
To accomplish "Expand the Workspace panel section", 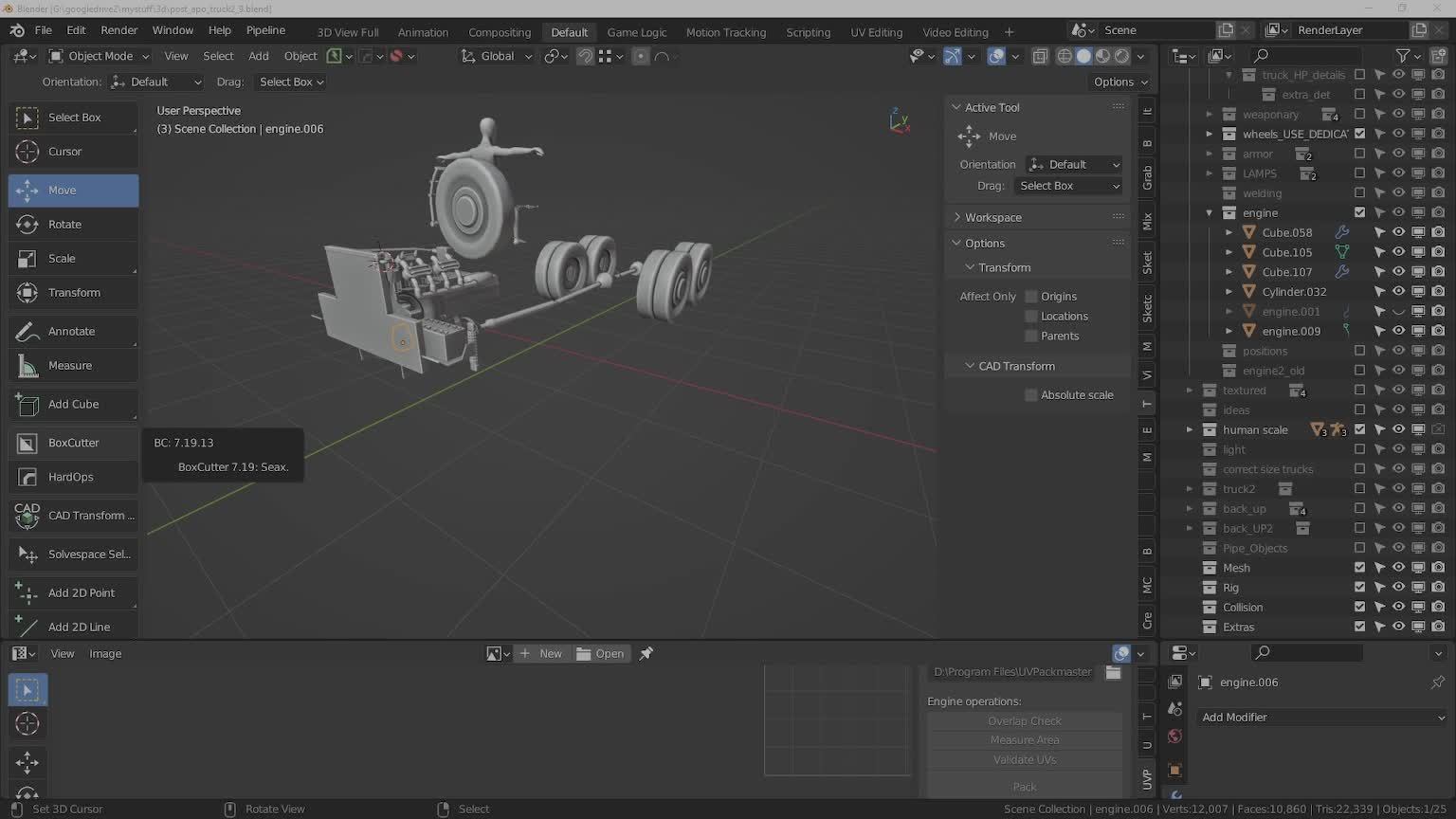I will (x=992, y=218).
